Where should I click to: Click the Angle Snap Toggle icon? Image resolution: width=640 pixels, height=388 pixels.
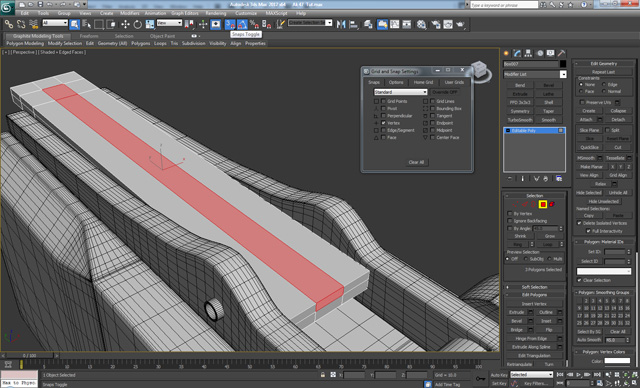click(242, 24)
